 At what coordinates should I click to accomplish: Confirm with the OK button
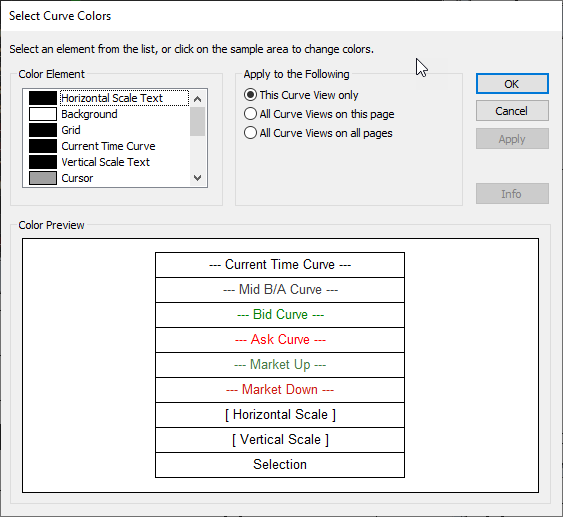[x=512, y=84]
